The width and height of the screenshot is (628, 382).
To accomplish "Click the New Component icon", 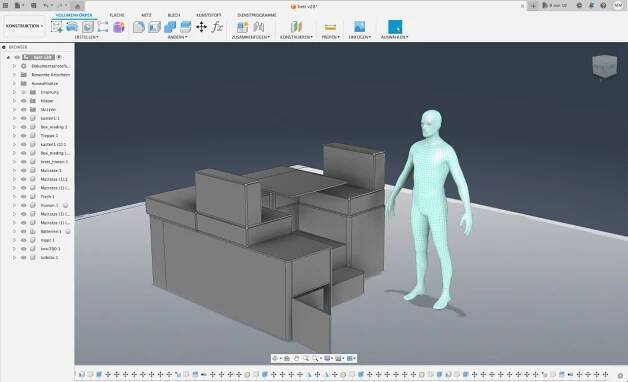I will [242, 27].
